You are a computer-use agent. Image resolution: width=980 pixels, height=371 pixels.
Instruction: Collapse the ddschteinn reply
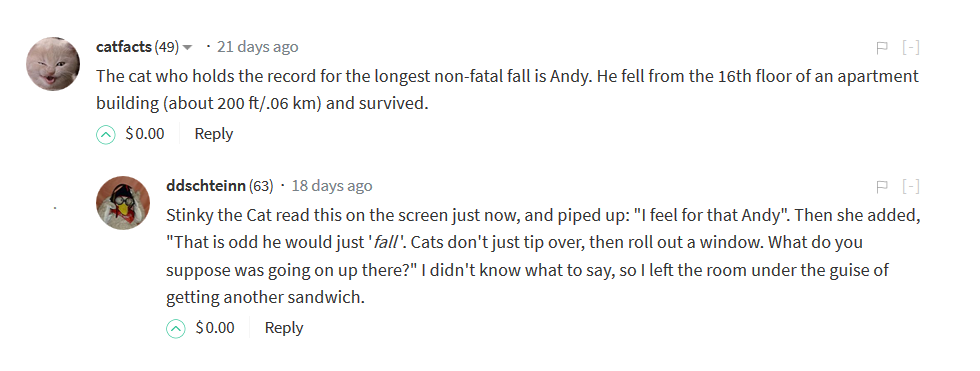pyautogui.click(x=911, y=186)
